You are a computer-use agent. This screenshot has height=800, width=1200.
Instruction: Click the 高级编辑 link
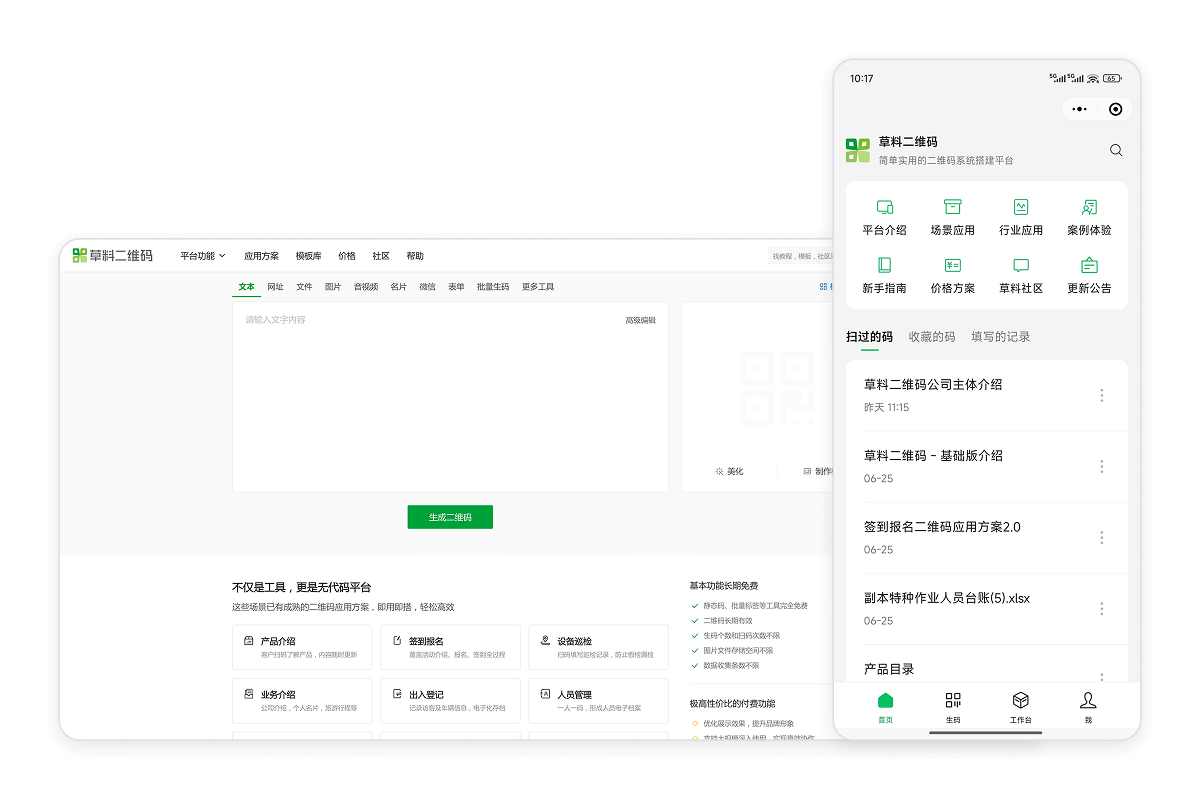640,320
